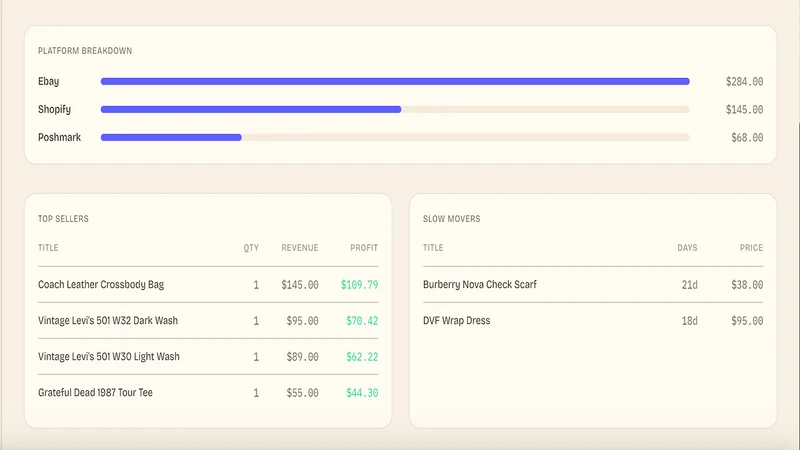800x450 pixels.
Task: Click the $68.00 Poshmark total
Action: [x=747, y=137]
